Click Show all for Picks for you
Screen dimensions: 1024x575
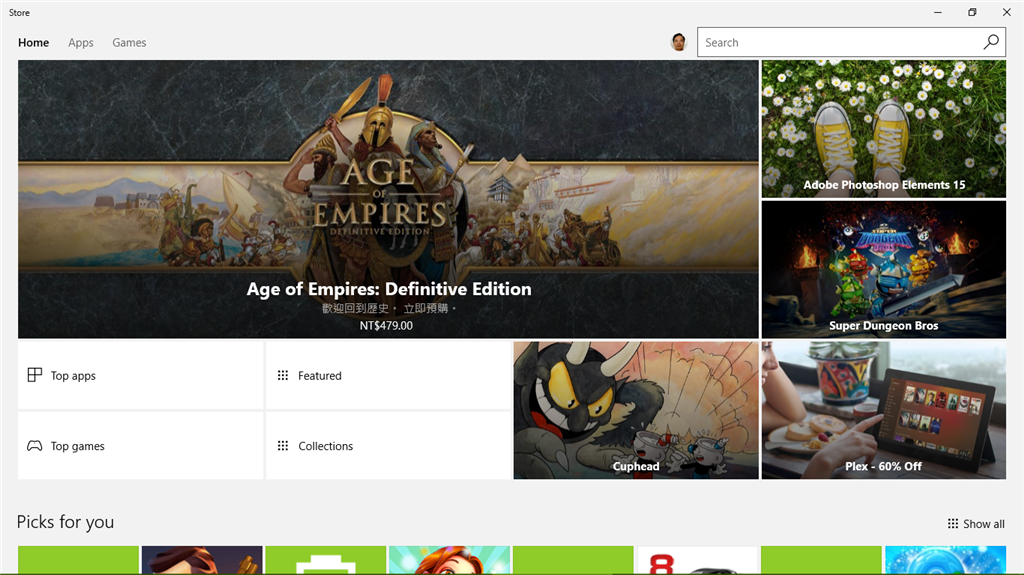[976, 524]
